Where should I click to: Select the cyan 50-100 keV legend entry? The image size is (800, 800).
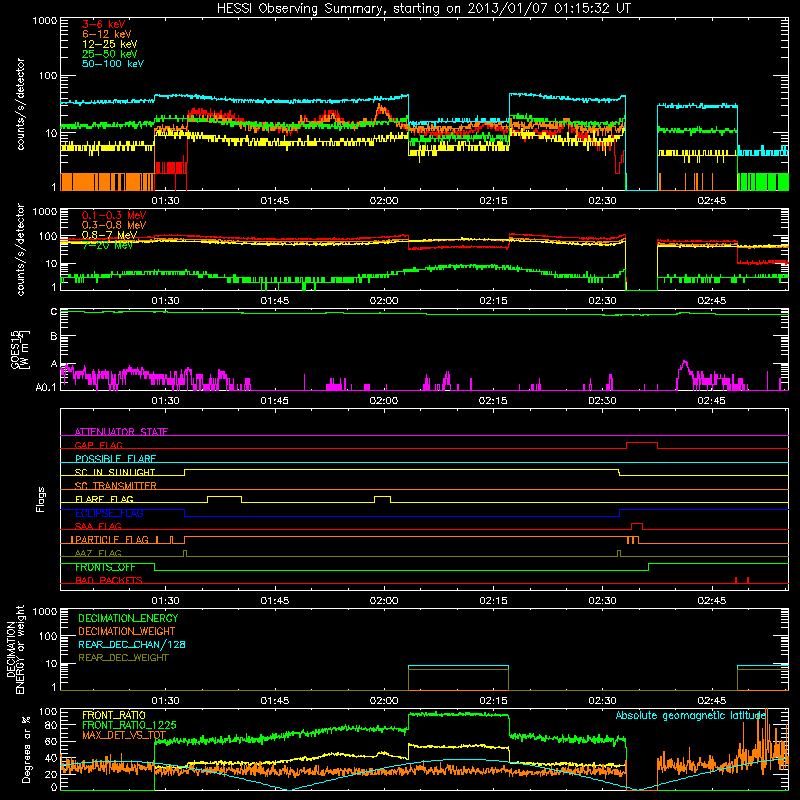point(113,64)
